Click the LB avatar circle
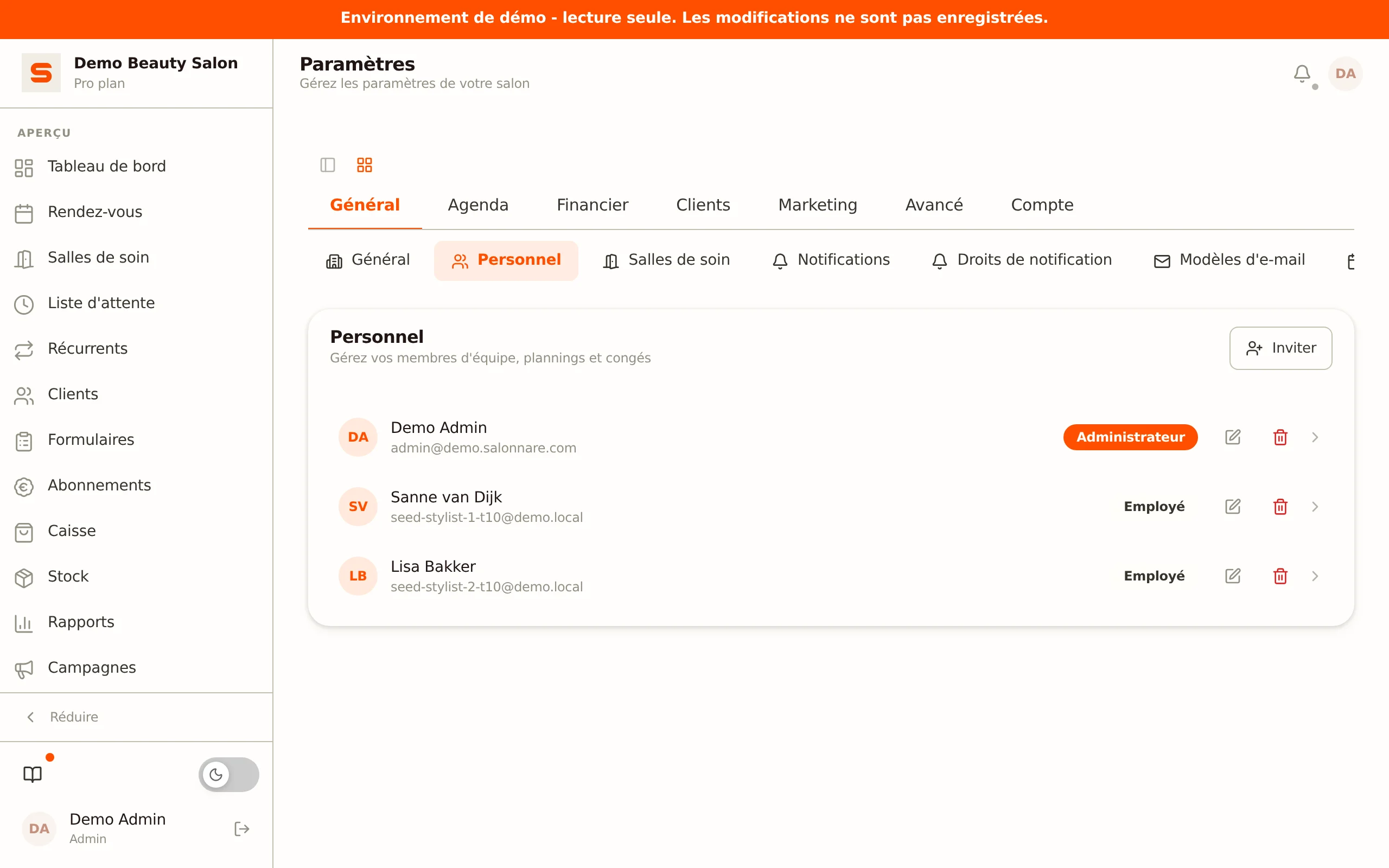 [x=358, y=576]
